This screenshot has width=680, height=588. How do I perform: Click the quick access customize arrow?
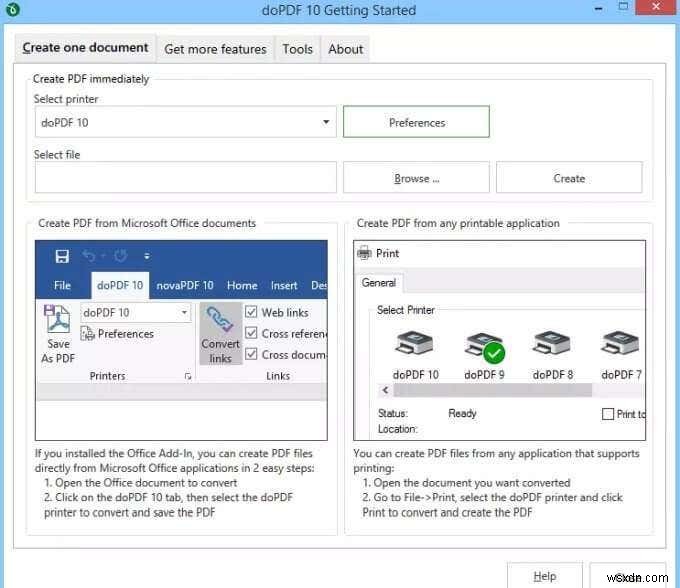147,256
